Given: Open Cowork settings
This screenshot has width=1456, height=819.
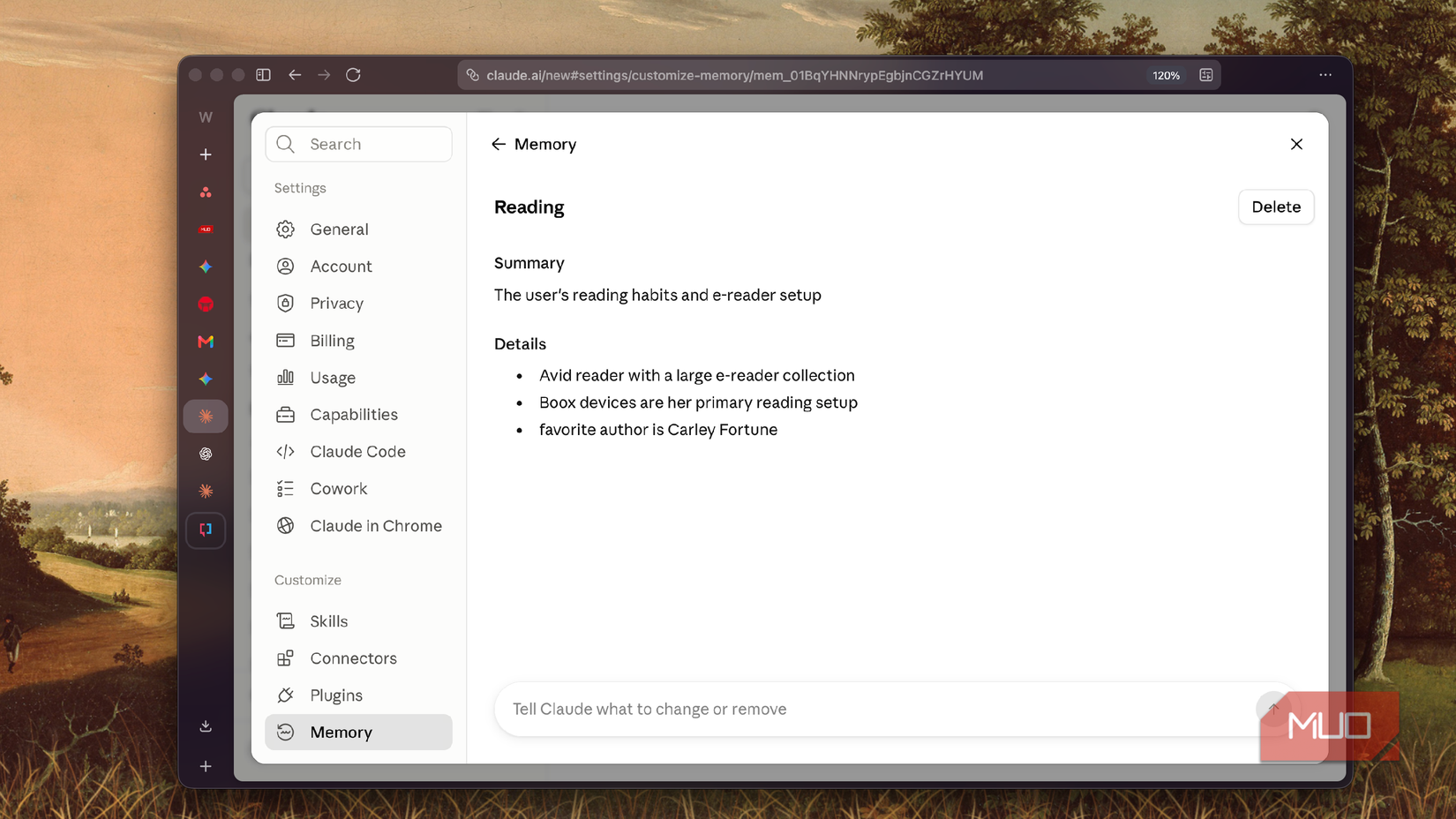Looking at the screenshot, I should (x=358, y=489).
